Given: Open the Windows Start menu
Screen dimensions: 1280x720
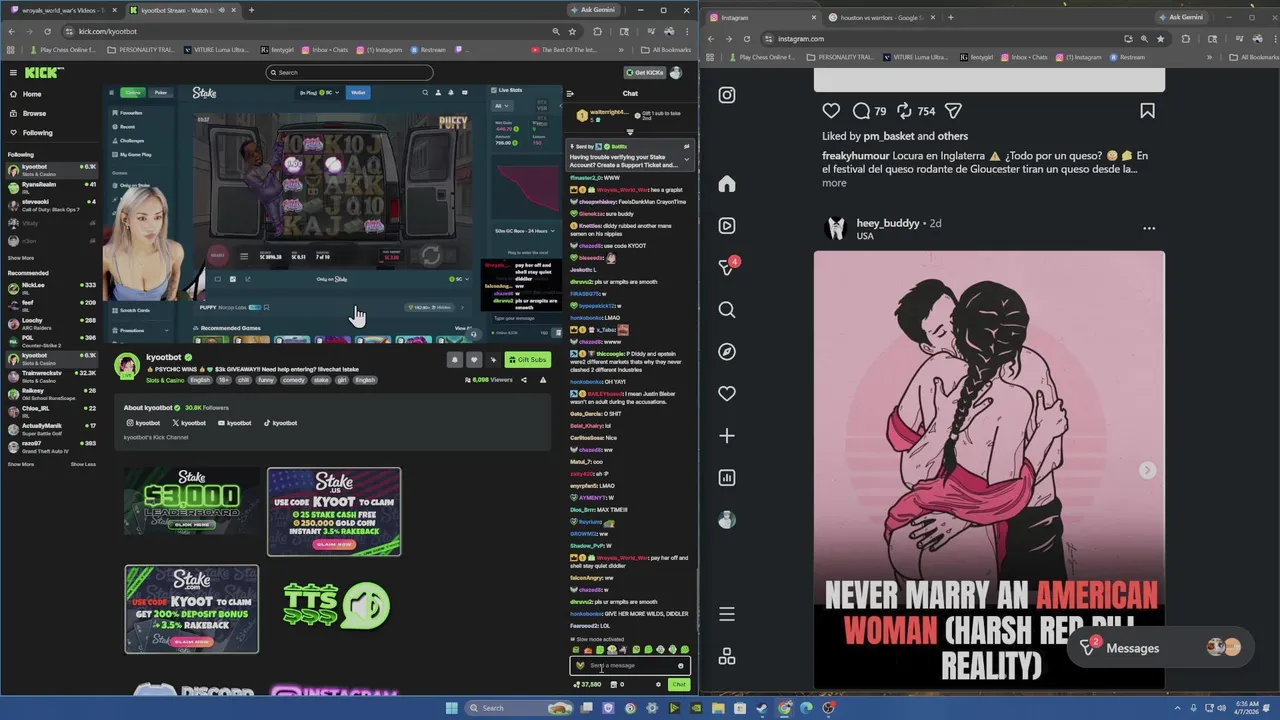Looking at the screenshot, I should [451, 708].
